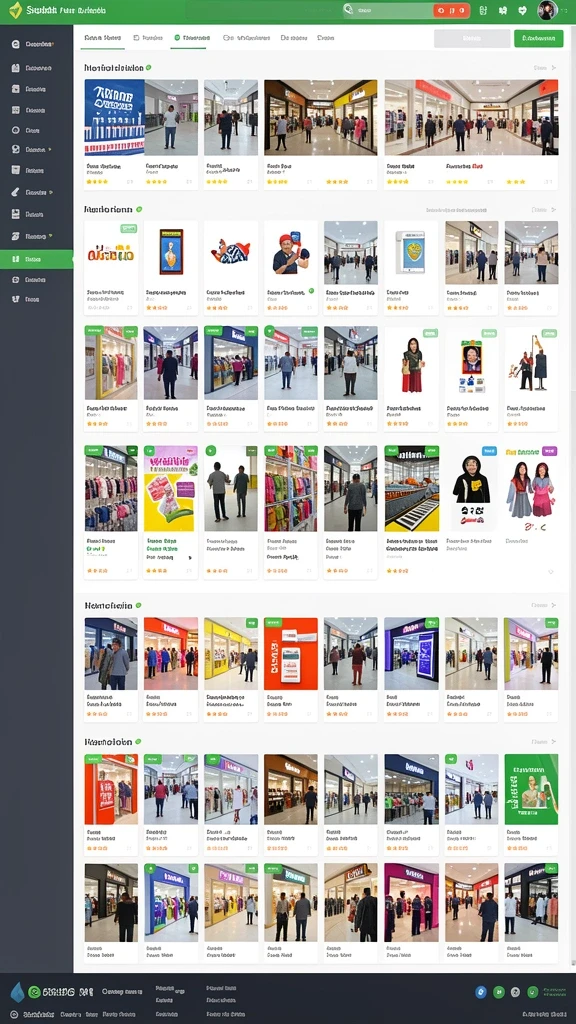Expand the third section's more arrow
The height and width of the screenshot is (1024, 576).
coord(554,605)
